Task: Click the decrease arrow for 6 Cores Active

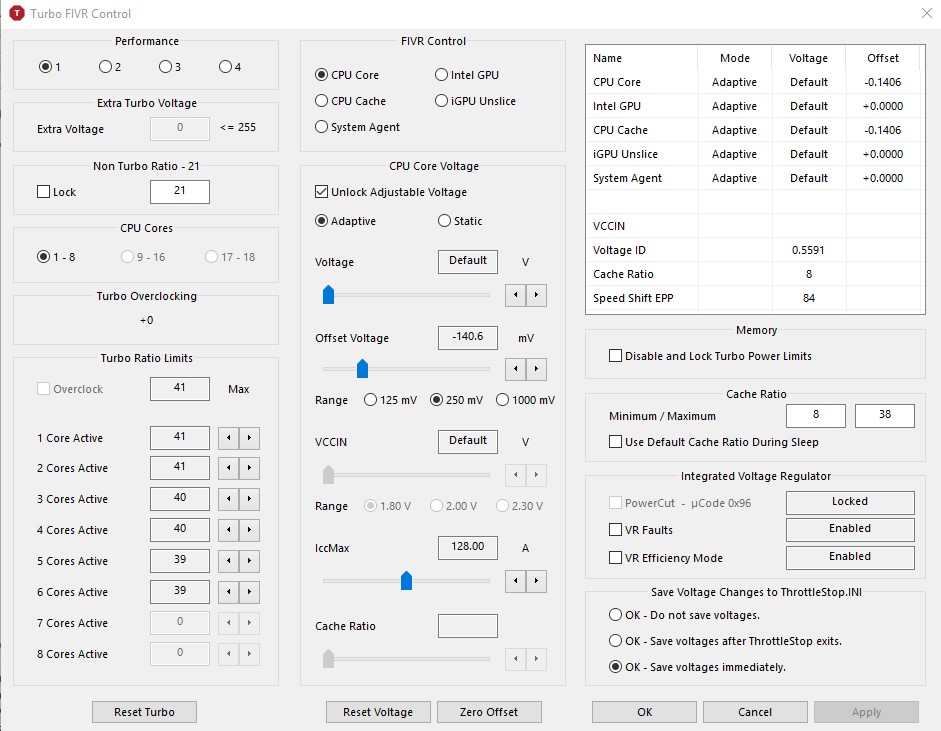Action: 229,592
